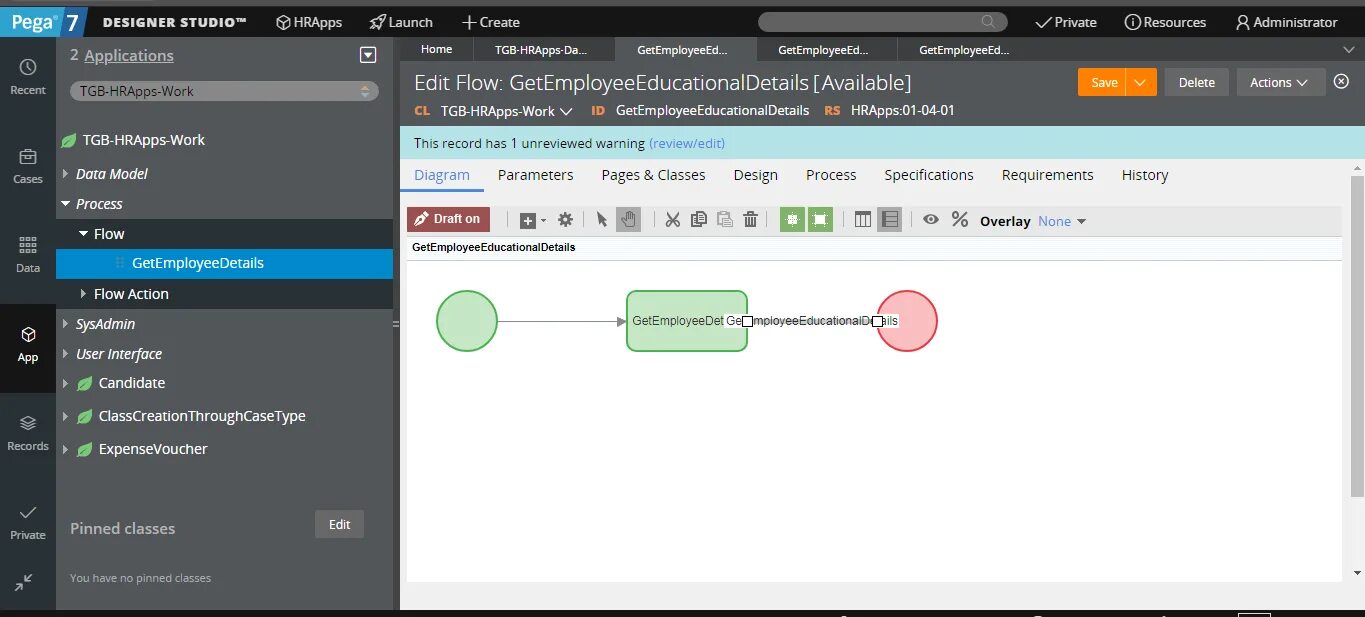This screenshot has width=1365, height=617.
Task: Open Cases in left sidebar
Action: 28,166
